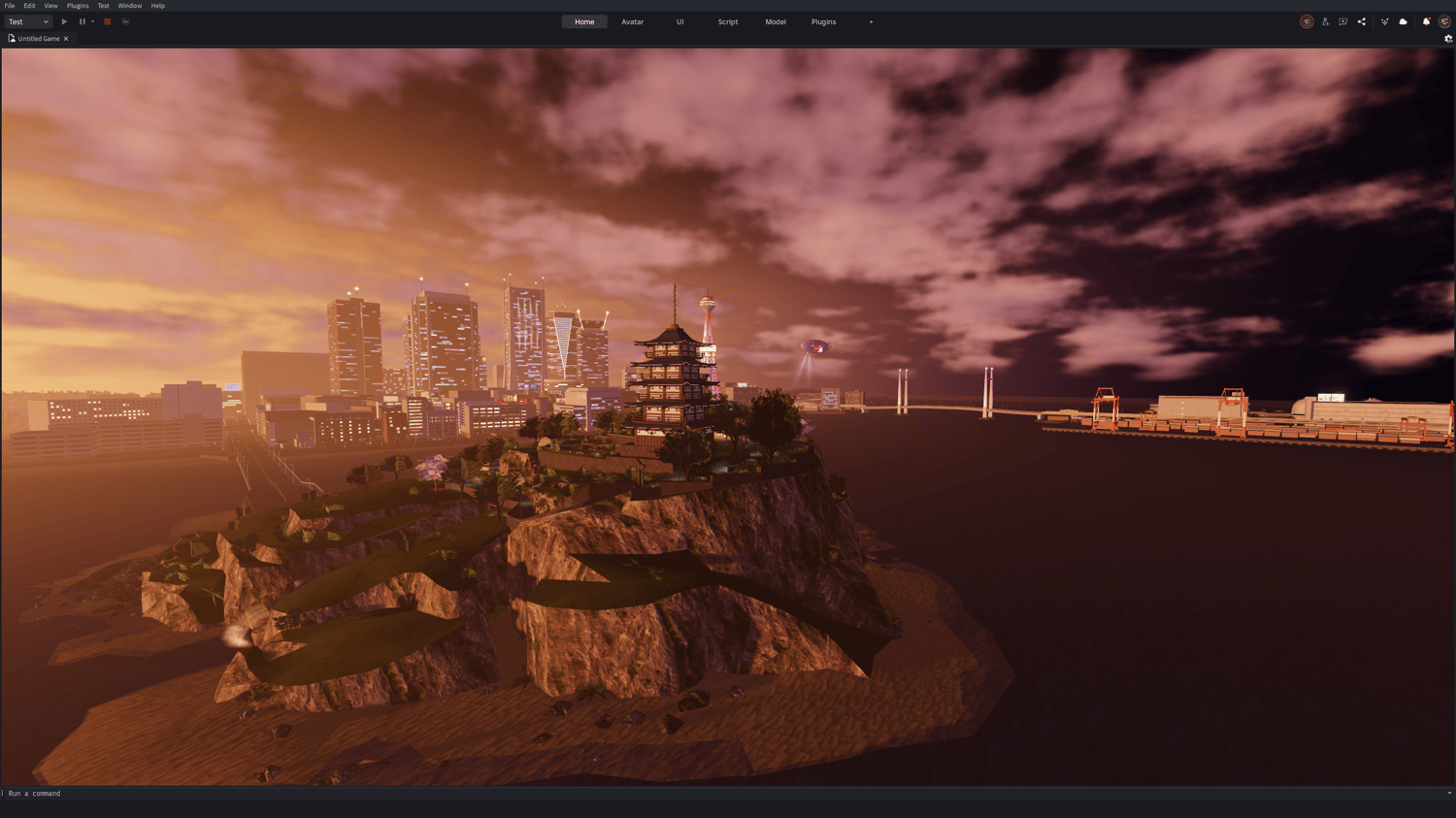Start playtest with the Play button
The image size is (1456, 818).
[64, 21]
